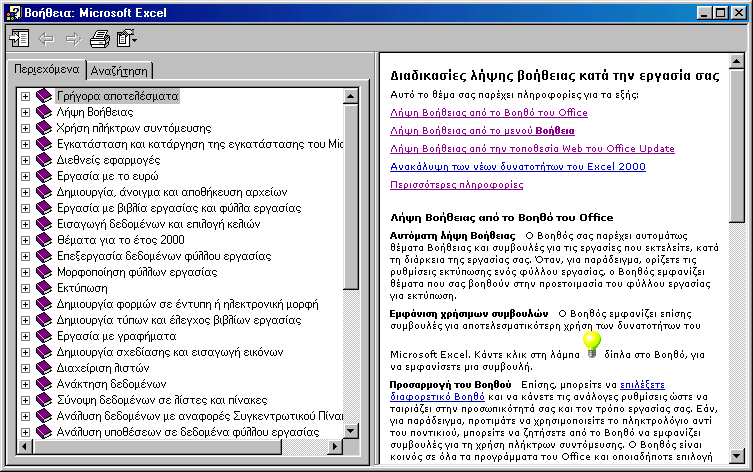Viewport: 753px width, 472px height.
Task: Click the book icon beside Εργασία με το ευρώ
Action: click(44, 176)
